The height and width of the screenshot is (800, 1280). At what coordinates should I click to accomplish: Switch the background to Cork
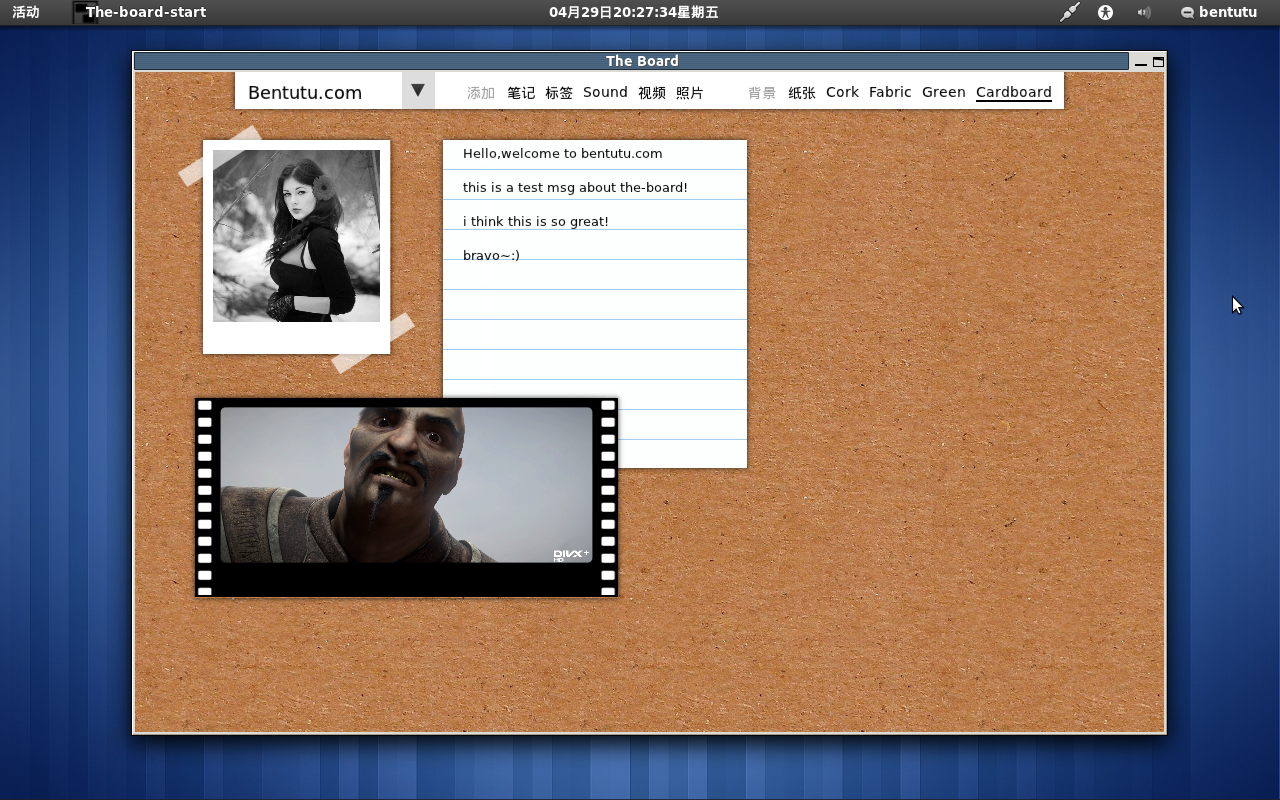click(842, 92)
